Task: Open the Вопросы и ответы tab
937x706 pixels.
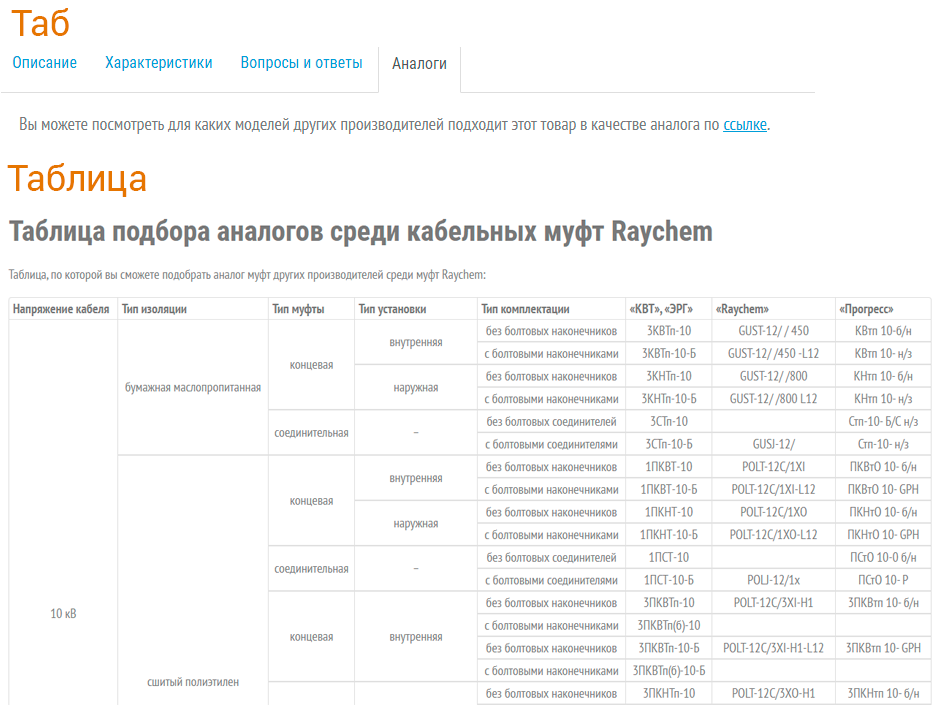Action: [301, 63]
